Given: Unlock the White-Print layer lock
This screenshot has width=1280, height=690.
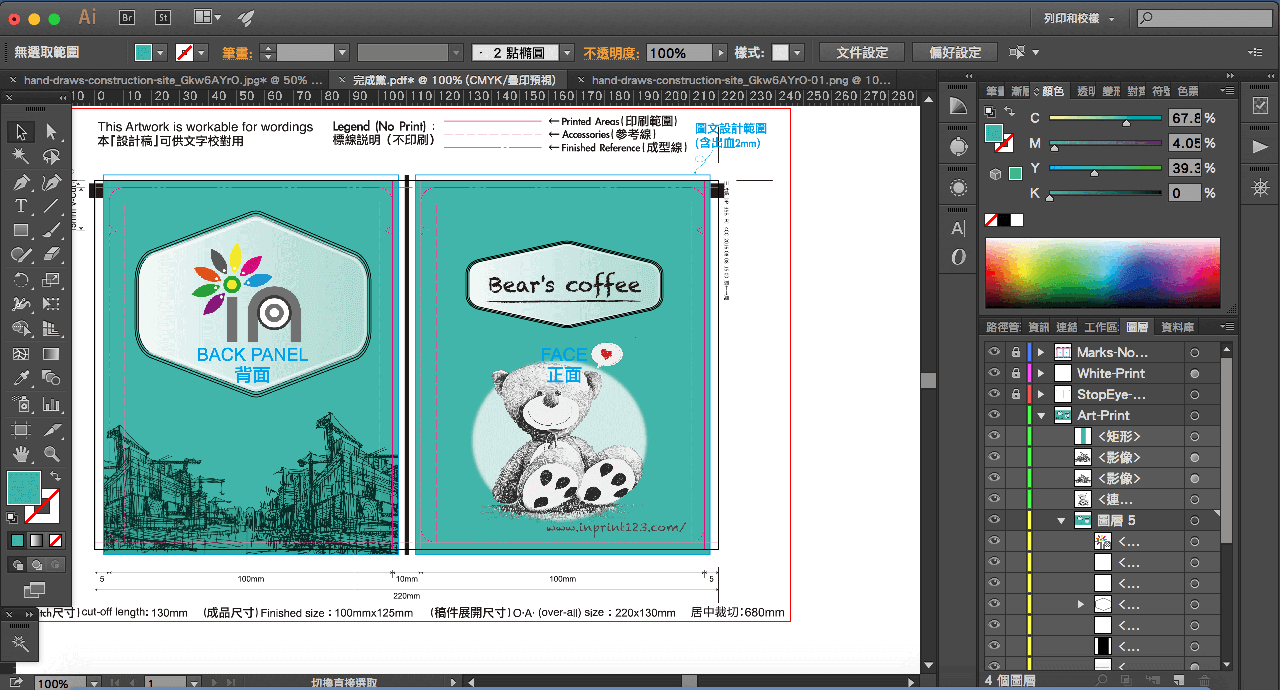Looking at the screenshot, I should (1016, 373).
